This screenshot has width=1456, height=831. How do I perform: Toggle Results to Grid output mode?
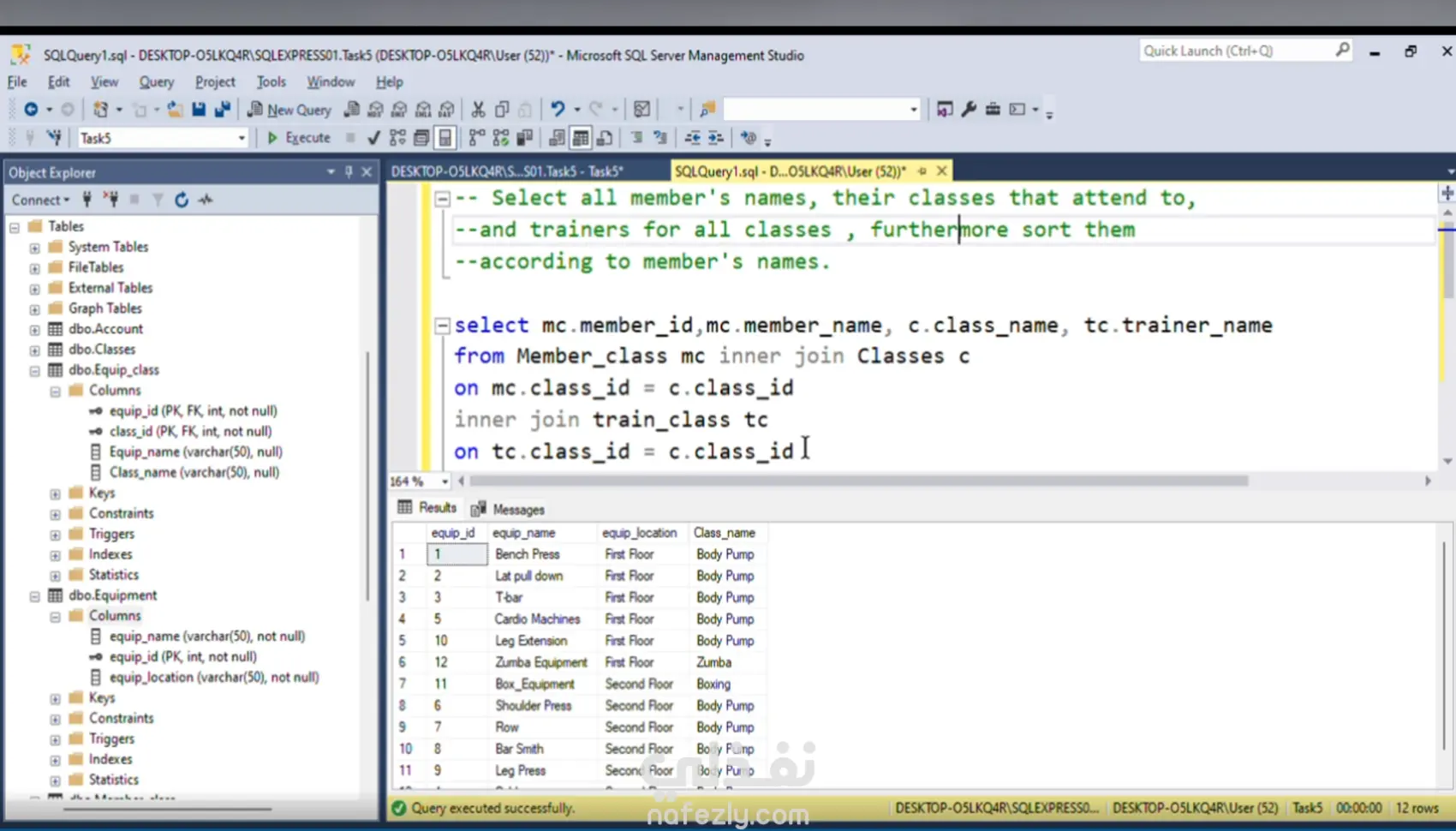[581, 138]
